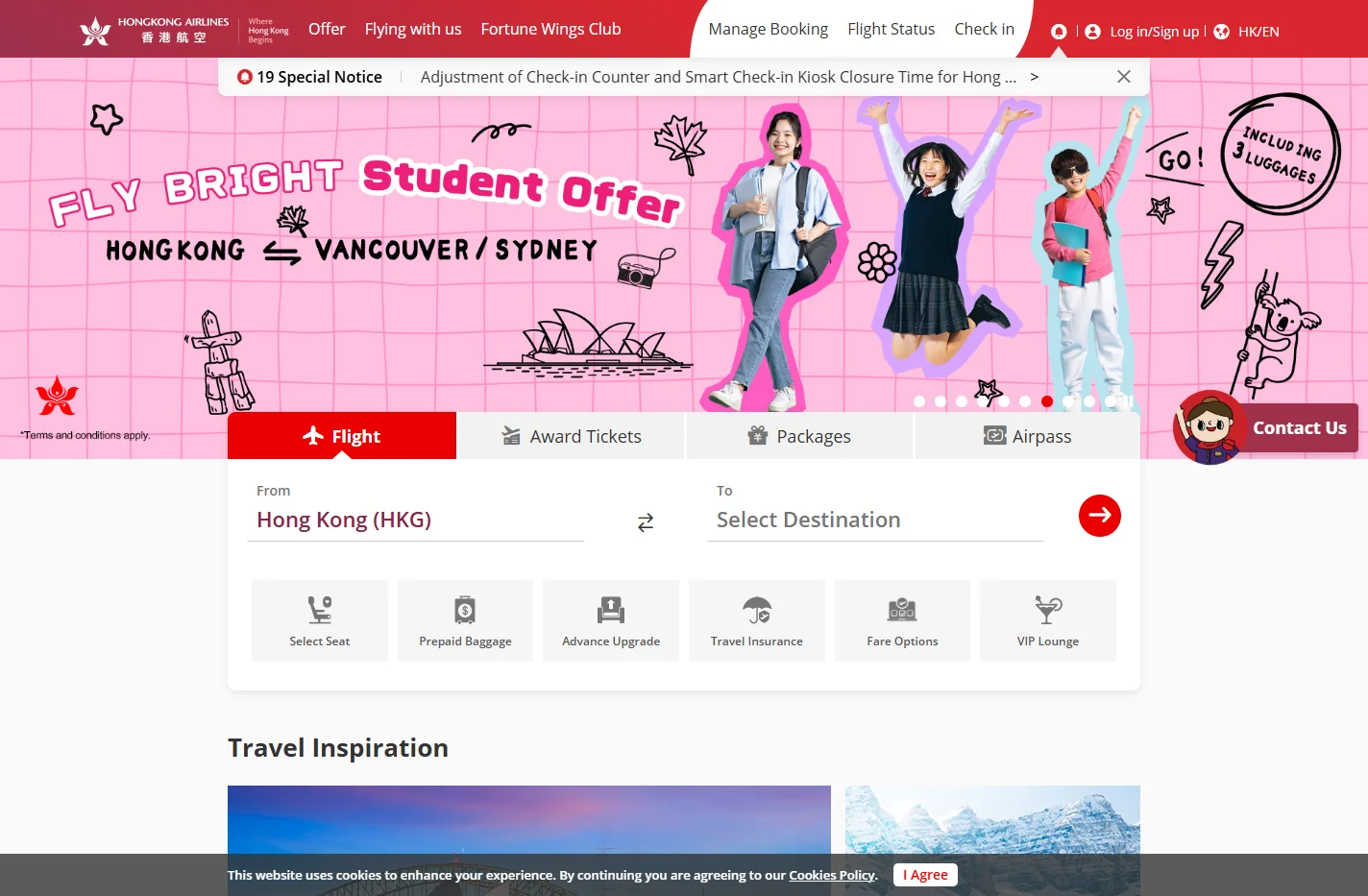The image size is (1368, 896).
Task: Click the Select Seat label
Action: coord(320,642)
